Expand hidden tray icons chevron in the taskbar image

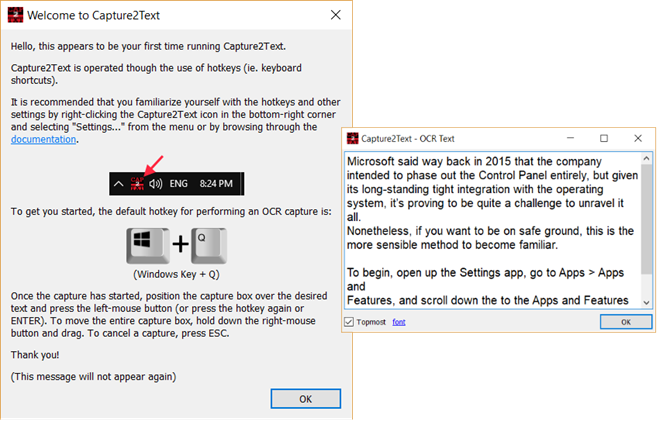(119, 184)
